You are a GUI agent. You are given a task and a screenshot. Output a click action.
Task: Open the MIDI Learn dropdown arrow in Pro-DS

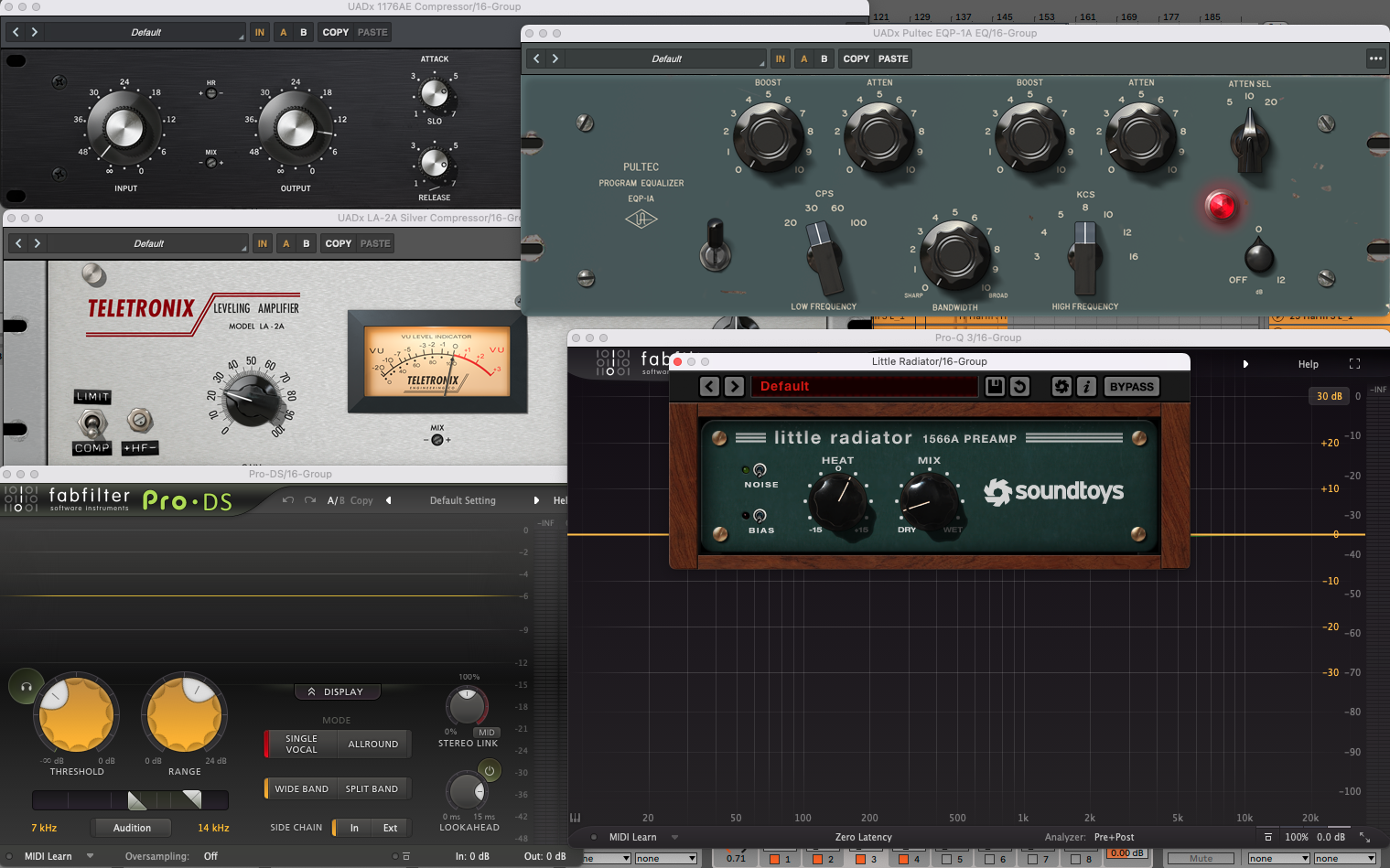[90, 856]
